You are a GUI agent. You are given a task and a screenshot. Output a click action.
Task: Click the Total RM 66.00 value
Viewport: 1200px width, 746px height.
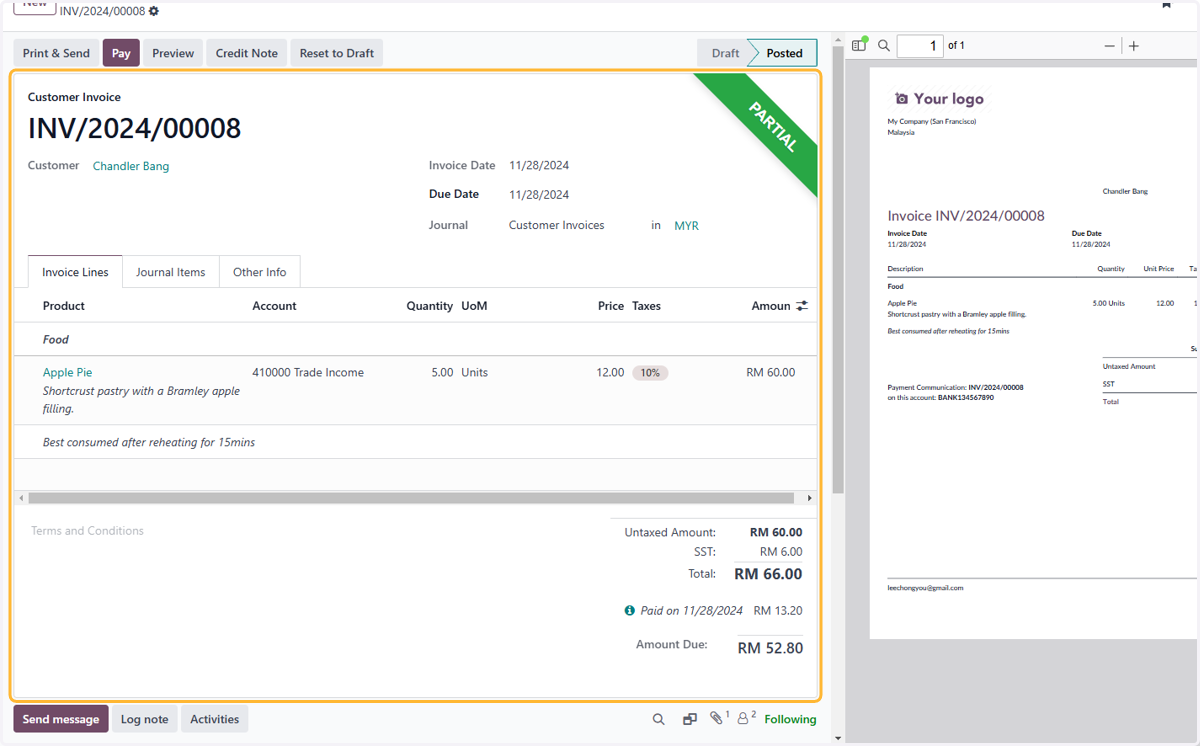(768, 574)
